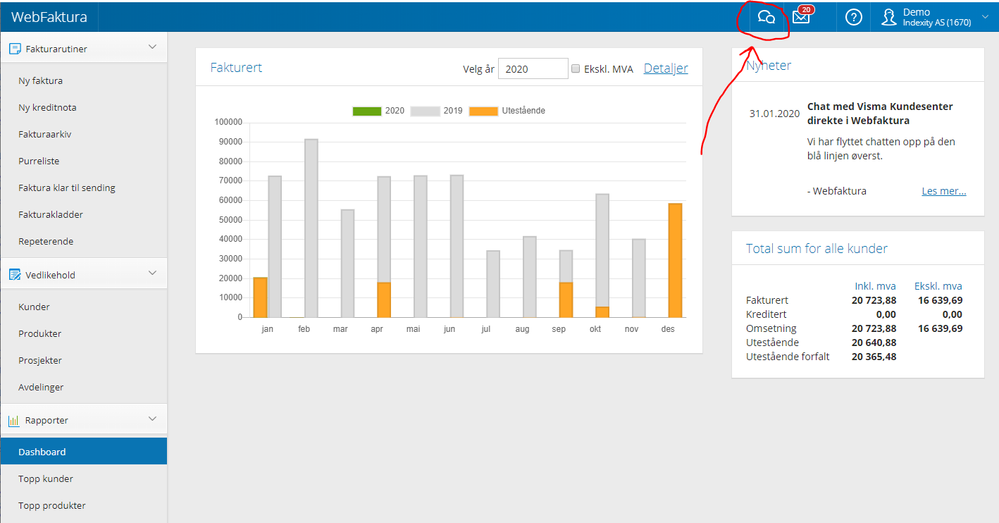Viewport: 999px width, 523px height.
Task: Click the news headline Chat med Visma Kundesenter
Action: pos(880,113)
